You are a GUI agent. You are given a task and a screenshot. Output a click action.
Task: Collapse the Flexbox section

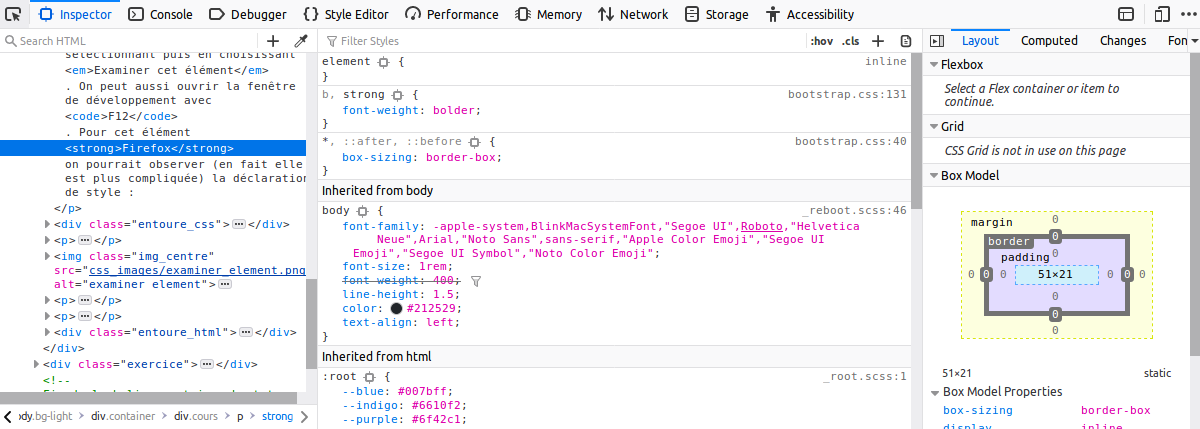tap(934, 65)
